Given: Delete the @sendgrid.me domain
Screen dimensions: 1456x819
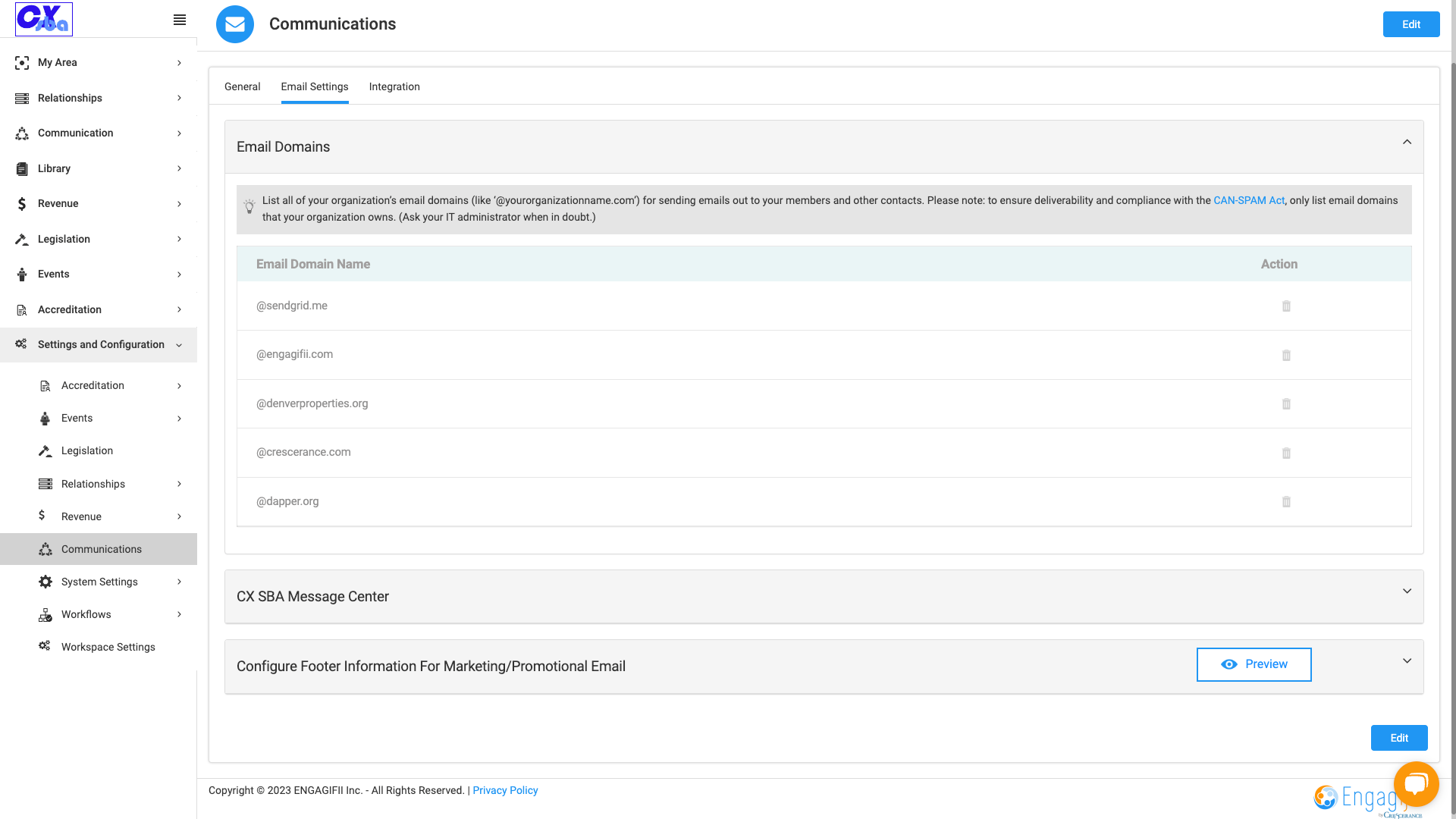Looking at the screenshot, I should click(x=1286, y=306).
